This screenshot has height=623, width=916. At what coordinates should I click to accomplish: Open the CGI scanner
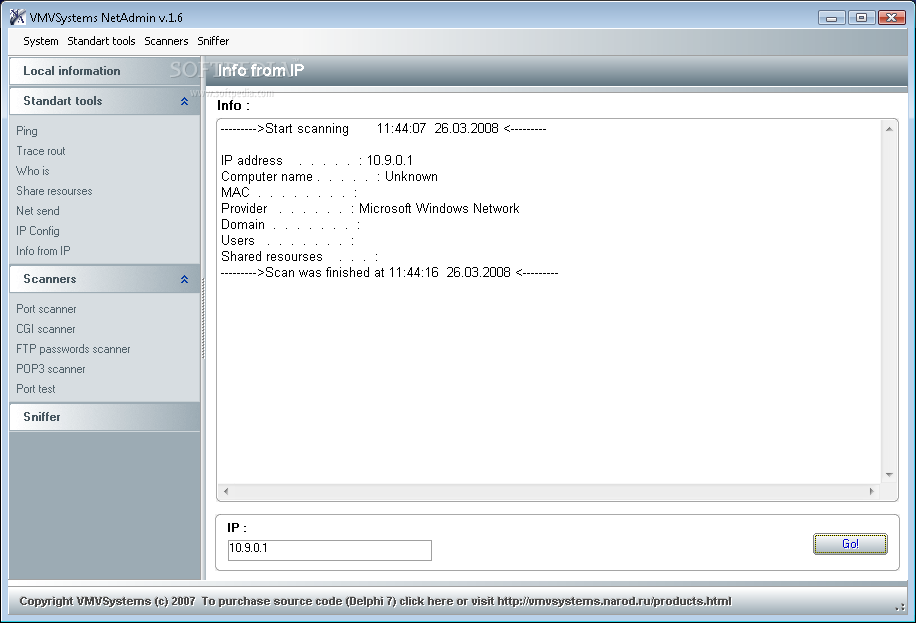46,329
